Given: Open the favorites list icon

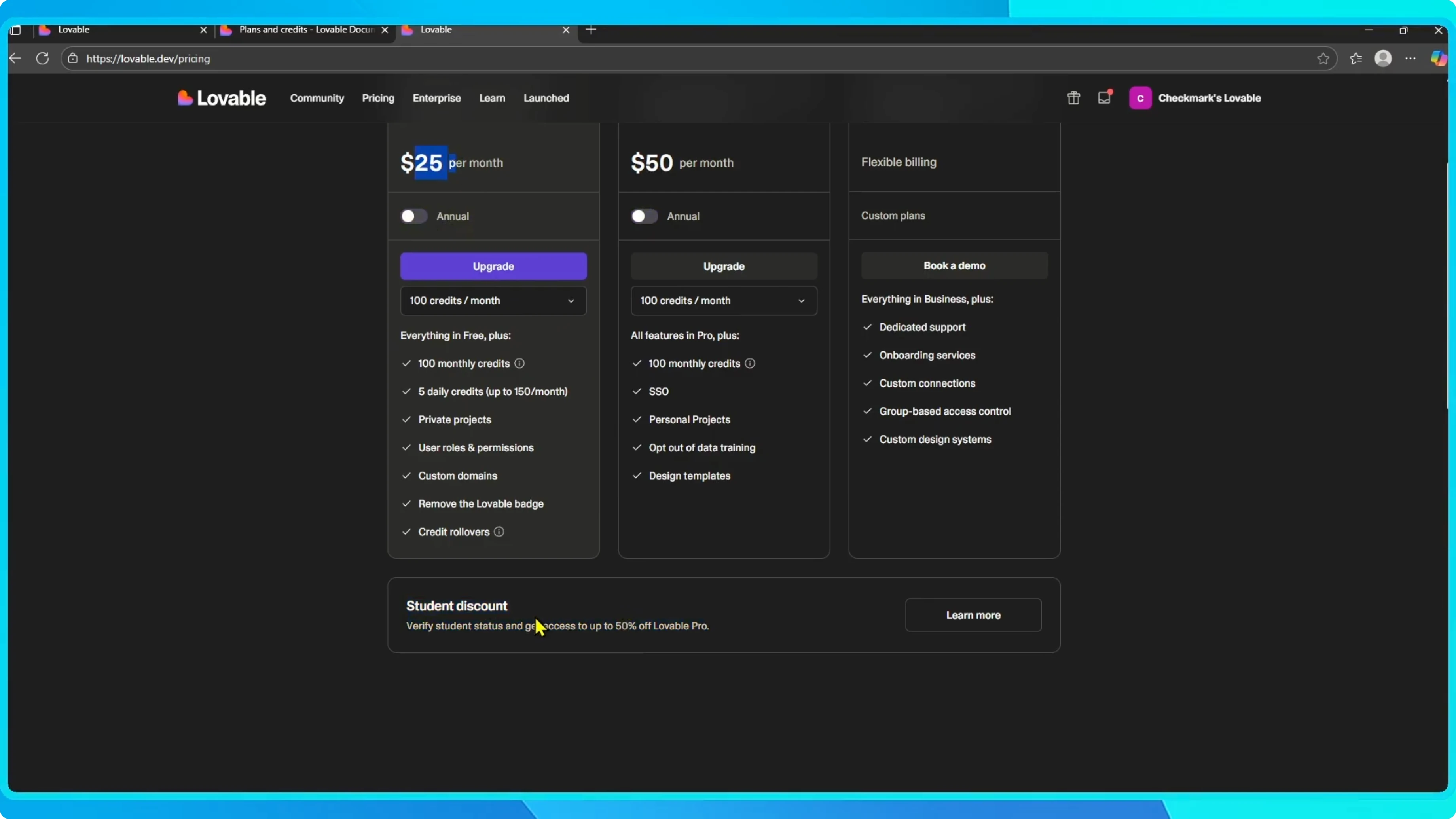Looking at the screenshot, I should click(1356, 58).
